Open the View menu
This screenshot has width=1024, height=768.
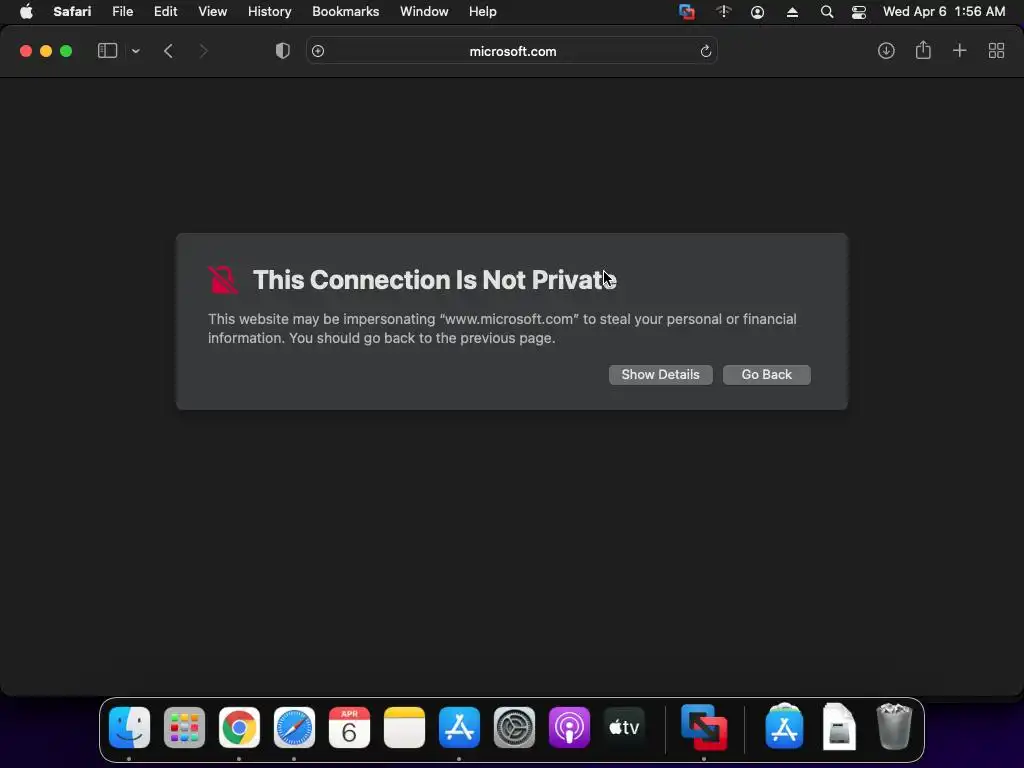click(x=212, y=12)
